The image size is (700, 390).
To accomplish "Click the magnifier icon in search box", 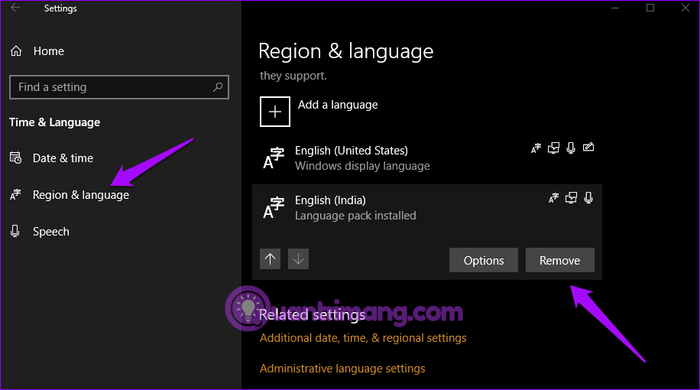I will pyautogui.click(x=218, y=87).
